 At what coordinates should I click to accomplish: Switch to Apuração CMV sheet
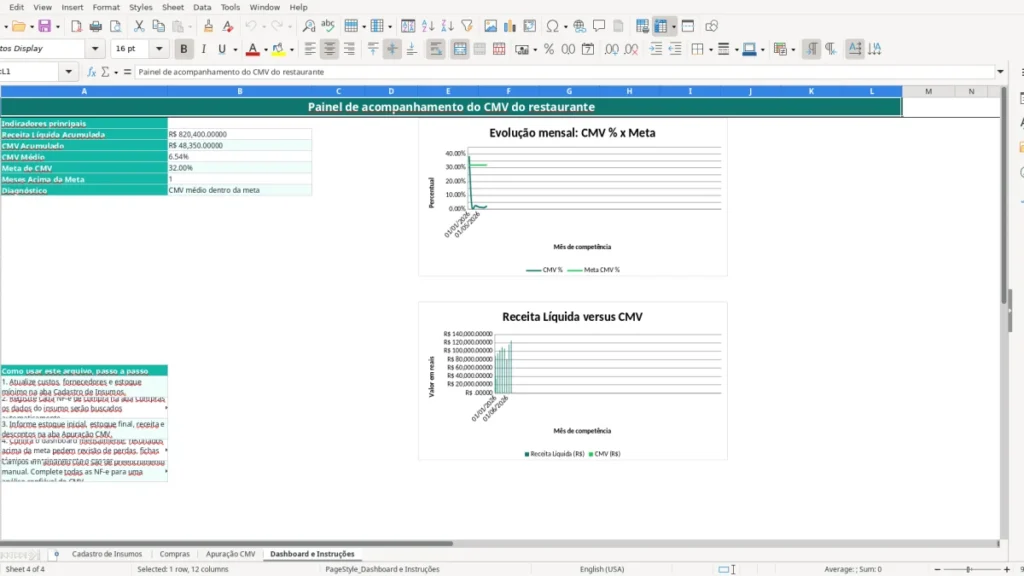point(230,554)
